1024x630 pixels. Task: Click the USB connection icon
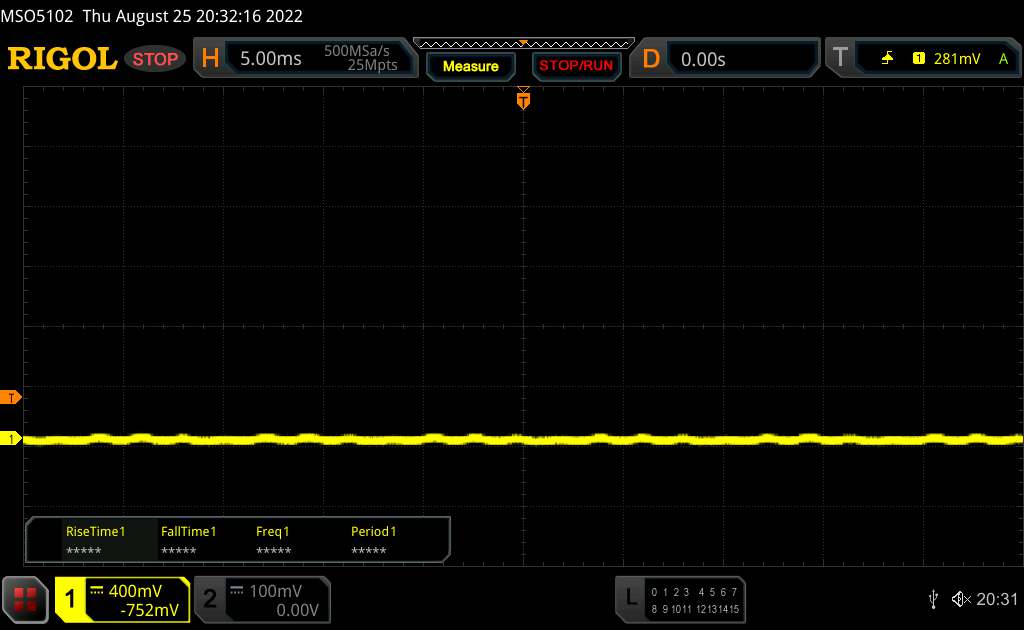coord(933,599)
